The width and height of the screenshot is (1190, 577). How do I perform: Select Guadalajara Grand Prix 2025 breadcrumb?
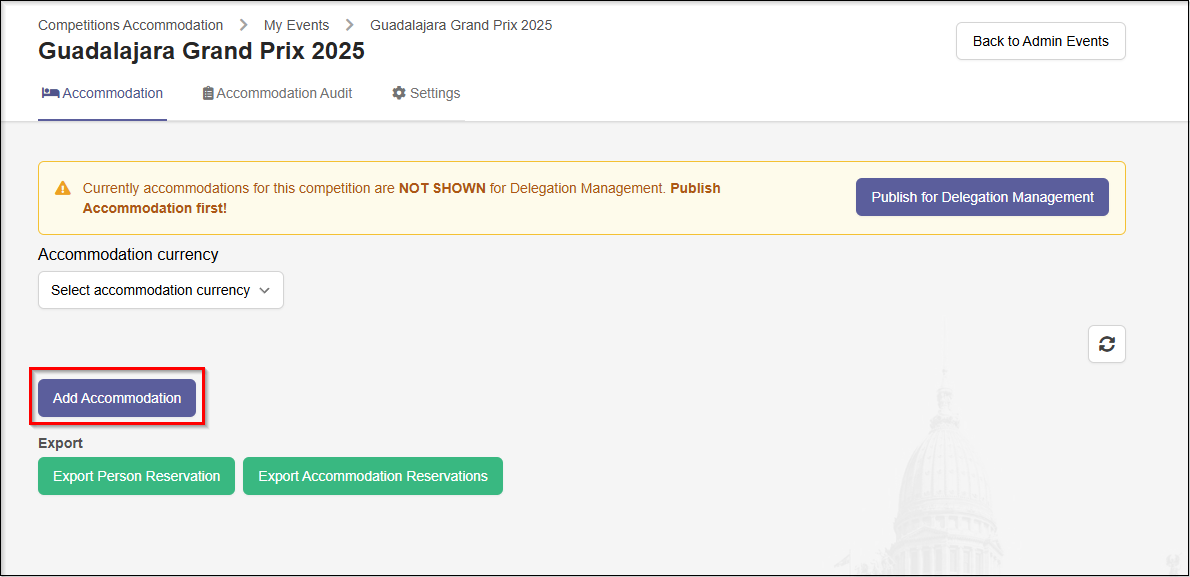pyautogui.click(x=460, y=25)
